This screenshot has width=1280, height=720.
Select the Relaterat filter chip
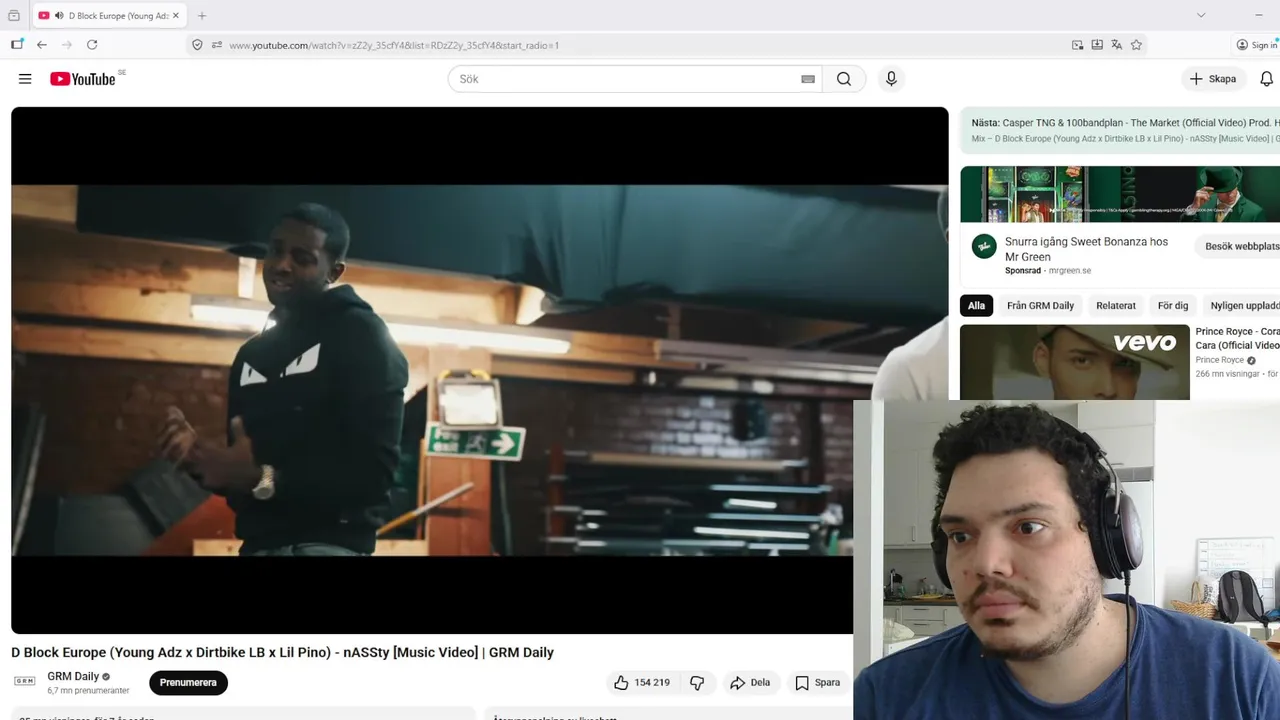(x=1116, y=306)
